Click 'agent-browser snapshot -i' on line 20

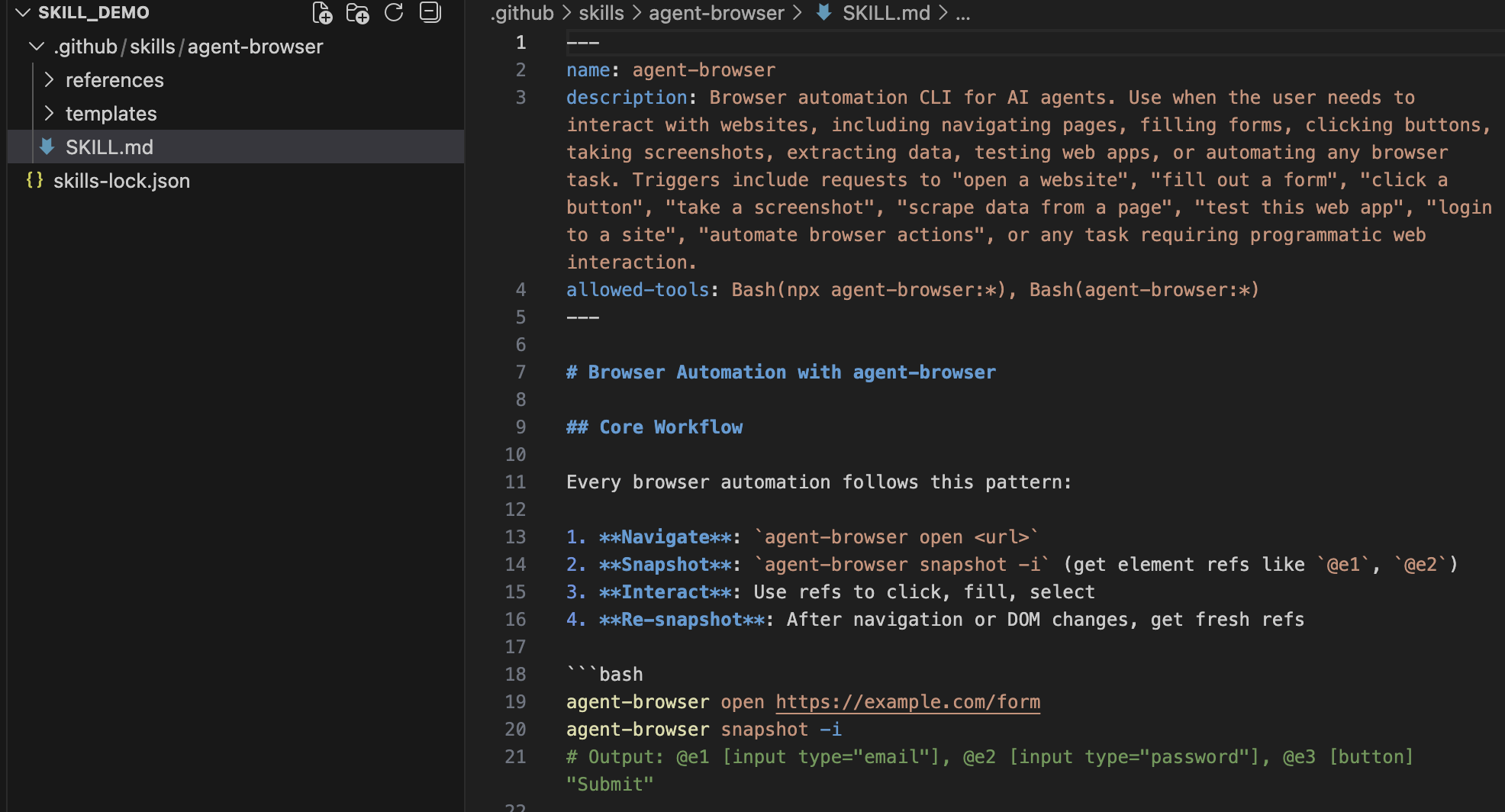(x=704, y=730)
